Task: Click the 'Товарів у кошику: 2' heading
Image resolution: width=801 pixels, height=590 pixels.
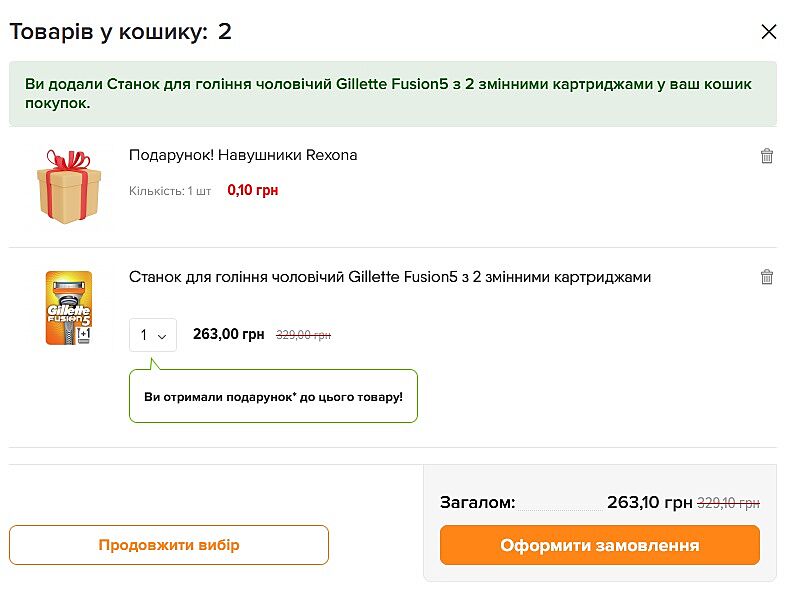Action: click(x=120, y=32)
